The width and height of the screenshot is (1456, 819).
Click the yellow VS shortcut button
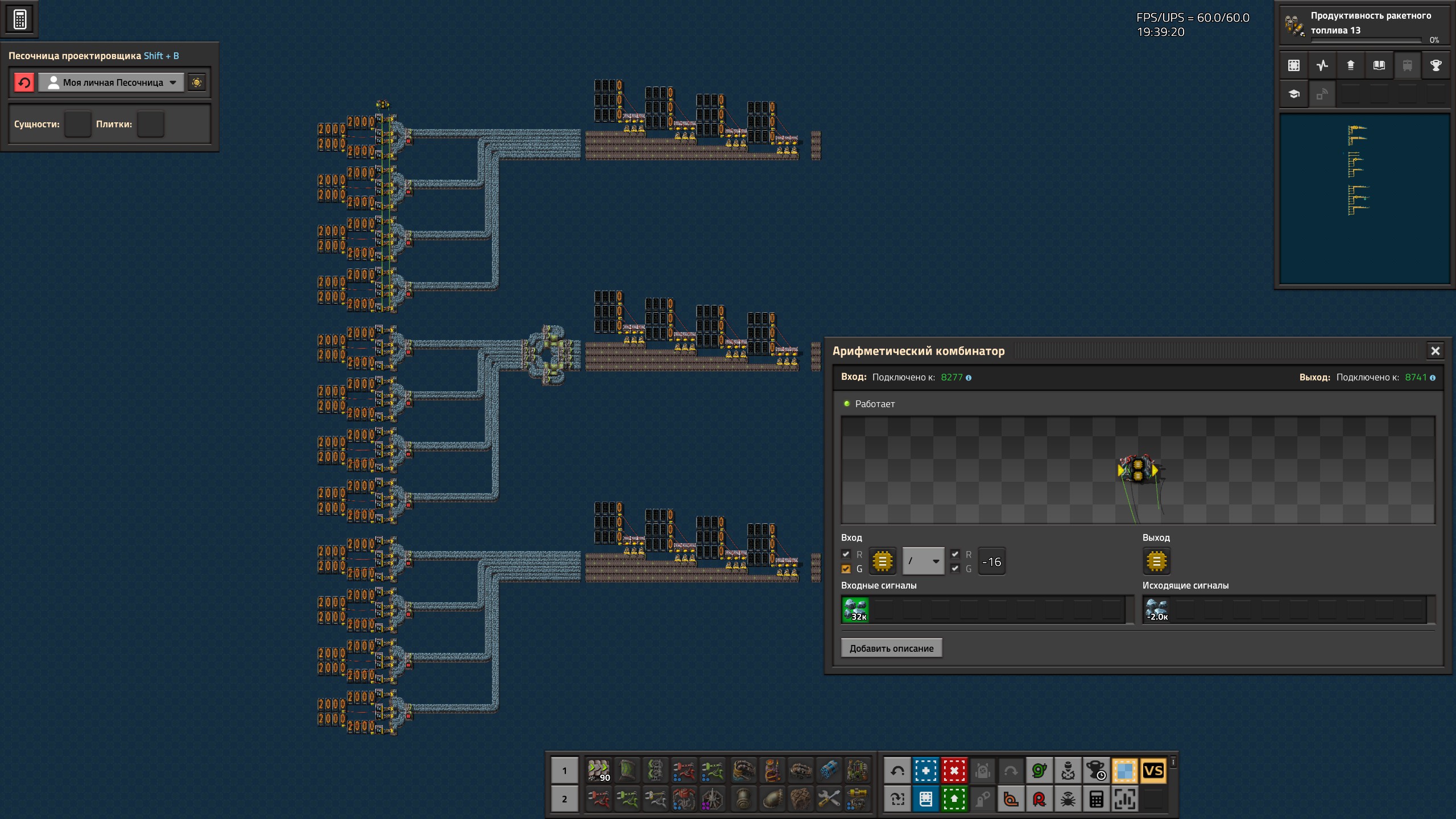(1153, 771)
